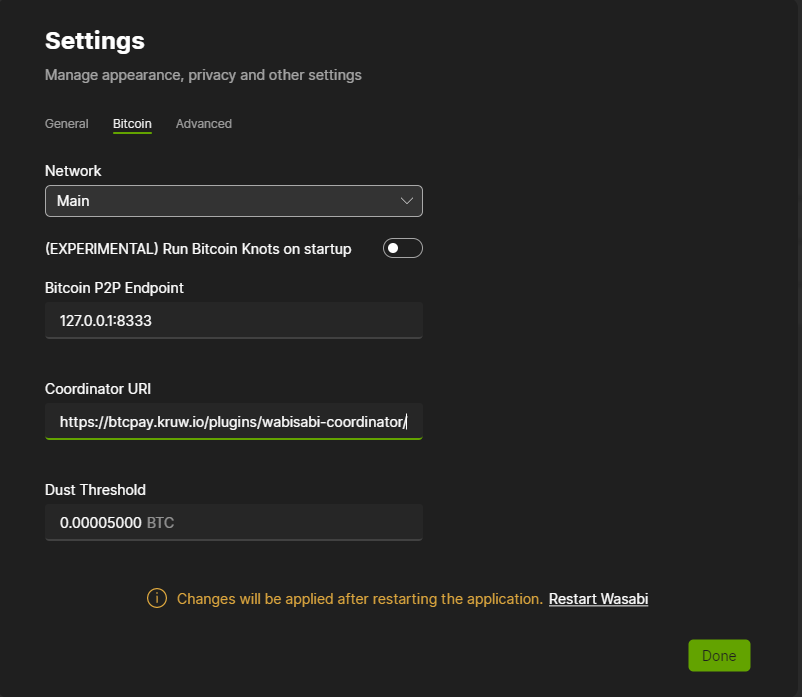The image size is (802, 697).
Task: Select the Bitcoin settings tab
Action: 132,124
